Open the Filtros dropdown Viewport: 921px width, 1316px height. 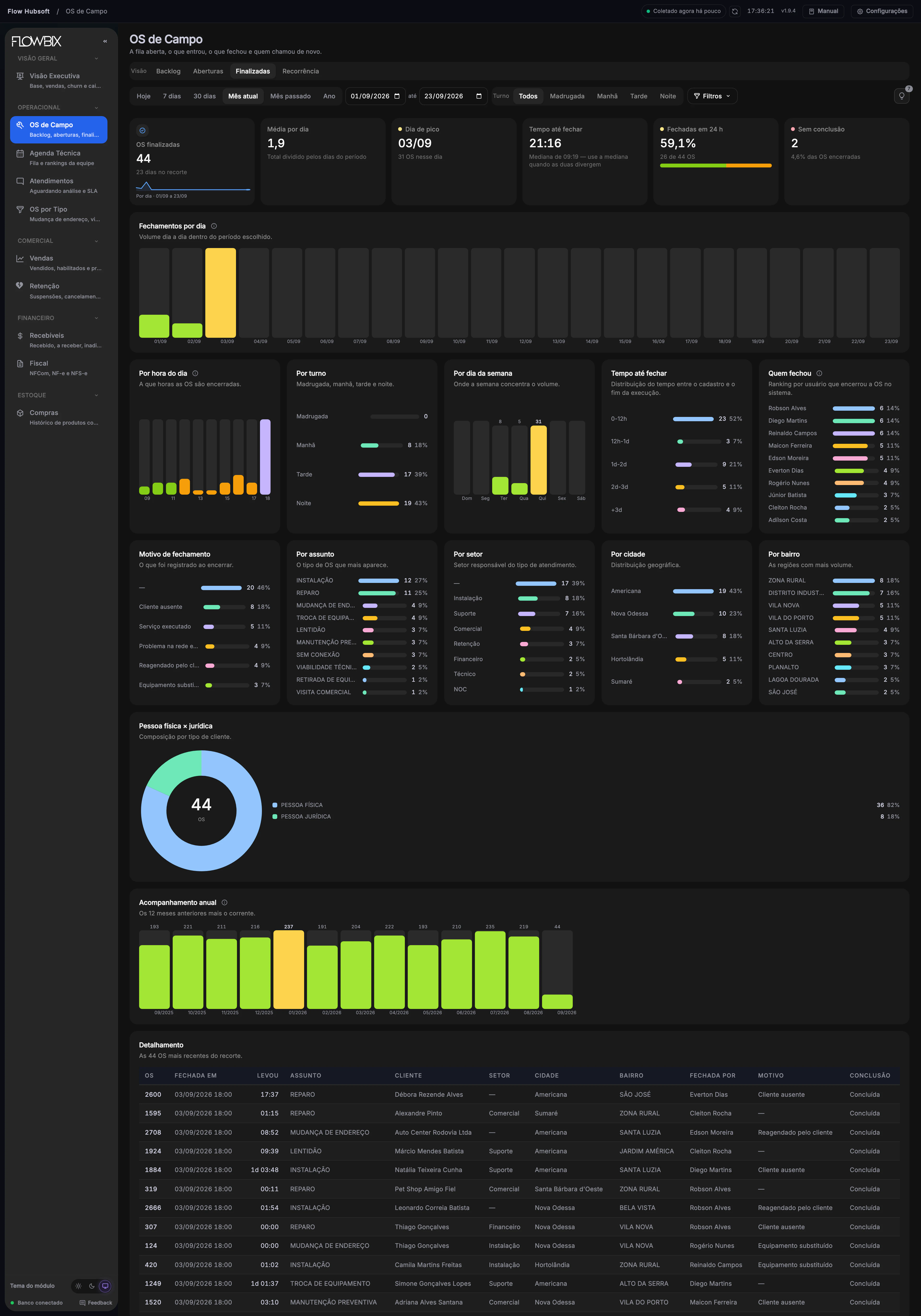tap(712, 96)
